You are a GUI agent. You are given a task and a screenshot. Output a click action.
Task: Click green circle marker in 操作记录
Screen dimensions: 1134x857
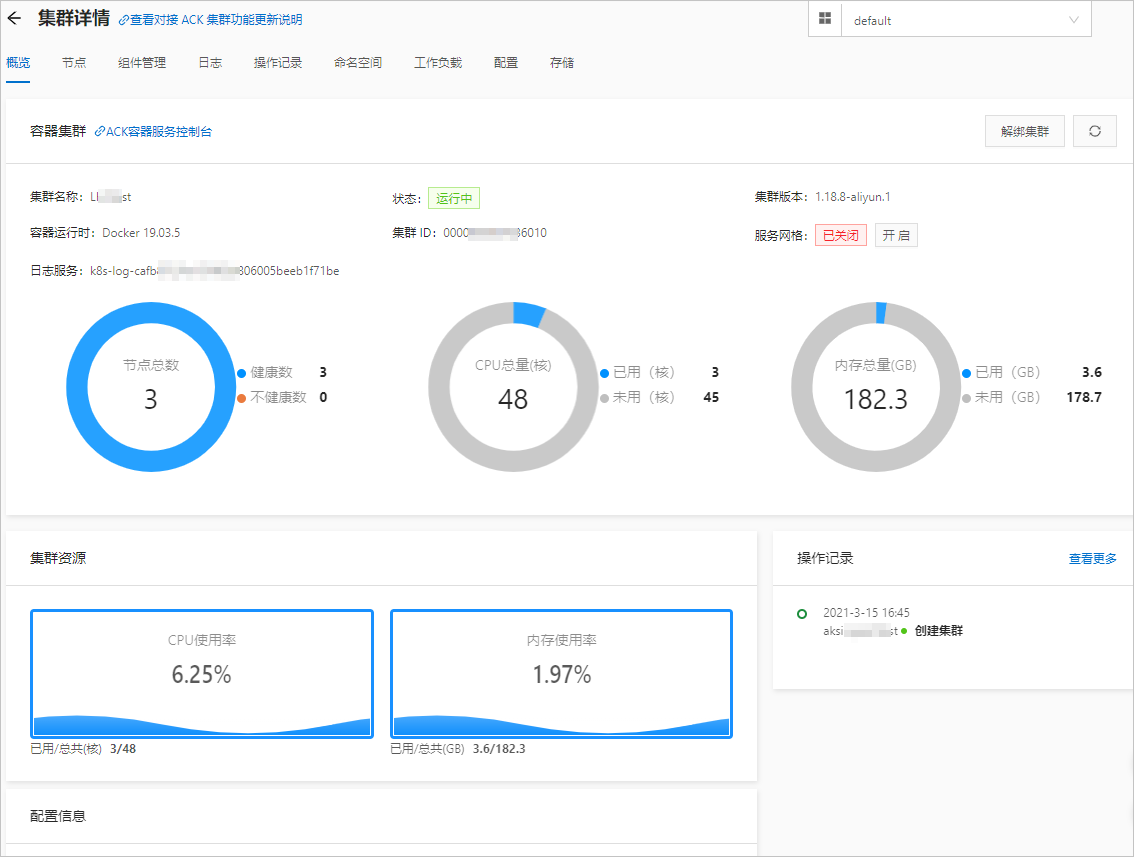[x=801, y=614]
